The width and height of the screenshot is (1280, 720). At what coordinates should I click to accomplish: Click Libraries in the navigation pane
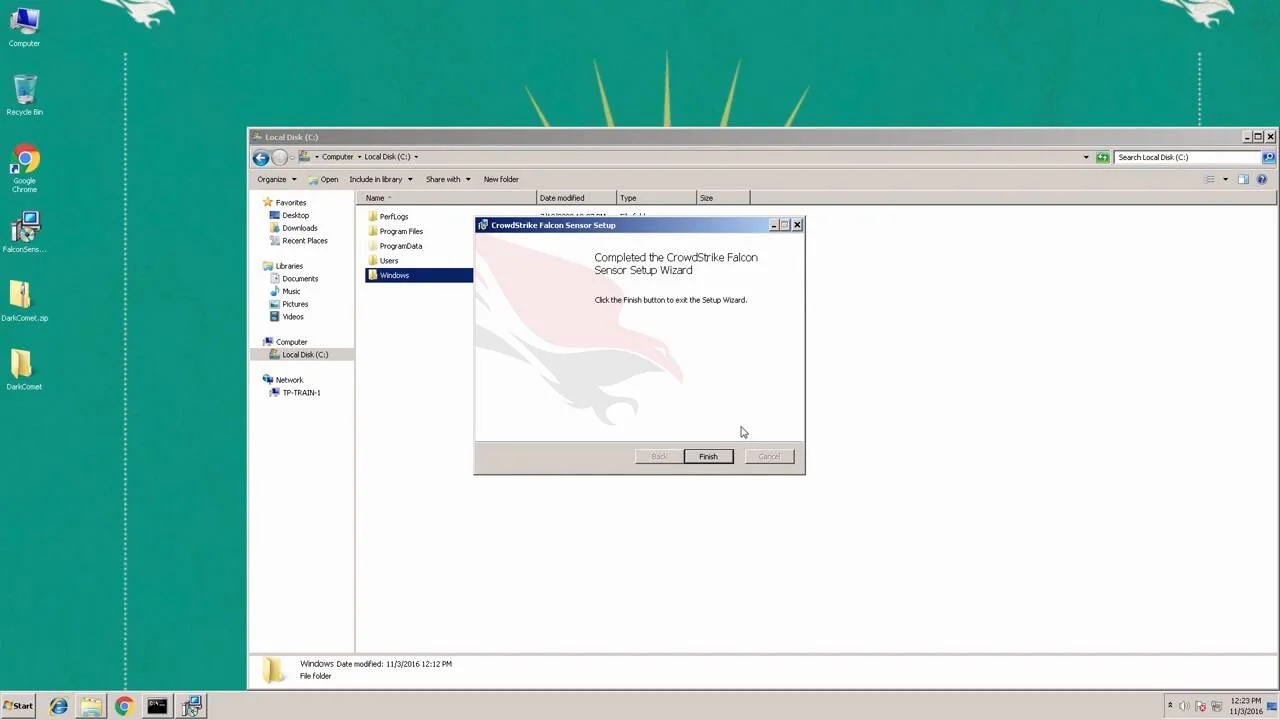click(x=283, y=266)
